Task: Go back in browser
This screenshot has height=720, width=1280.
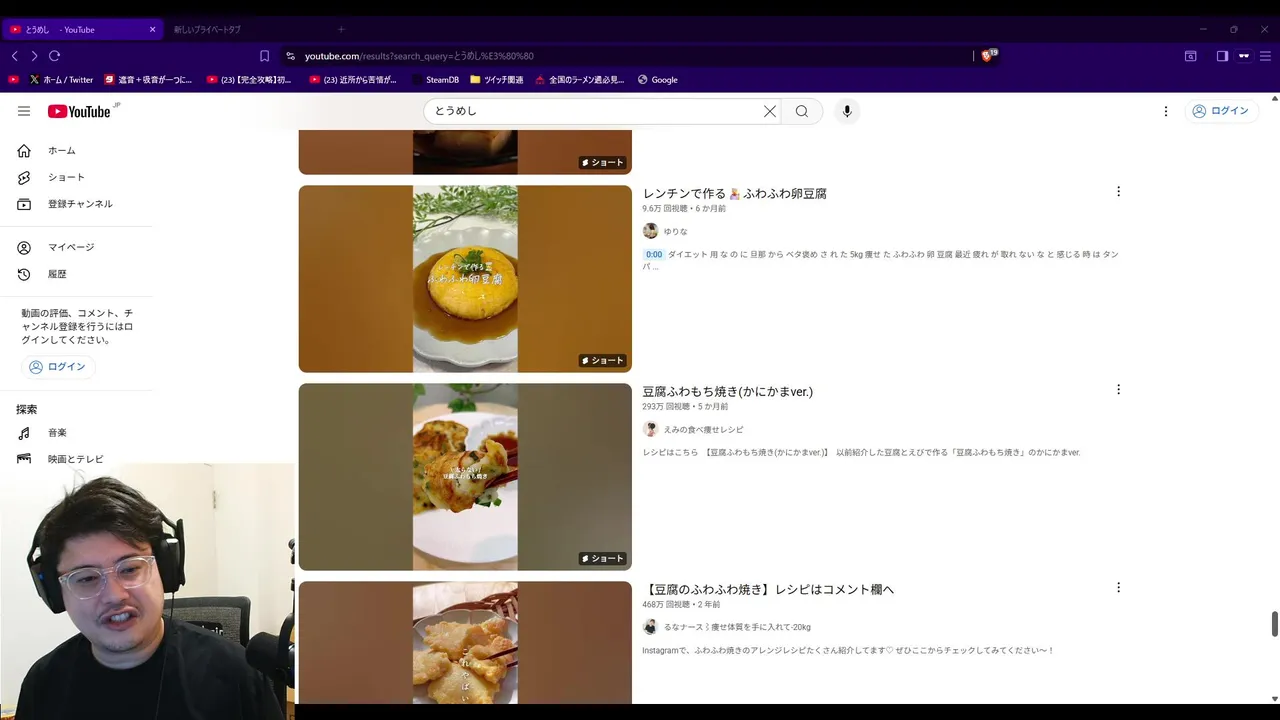Action: coord(14,56)
